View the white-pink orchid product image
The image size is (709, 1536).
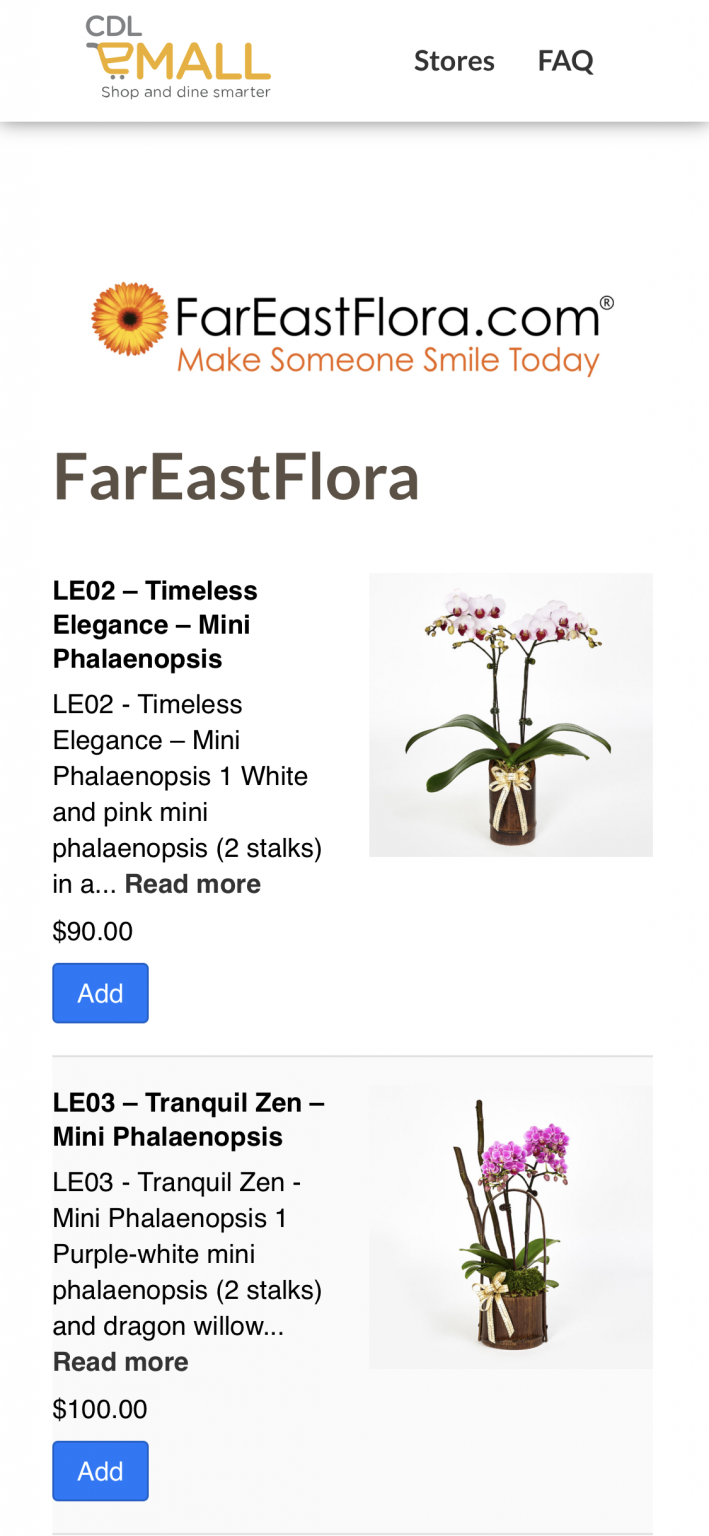point(511,715)
